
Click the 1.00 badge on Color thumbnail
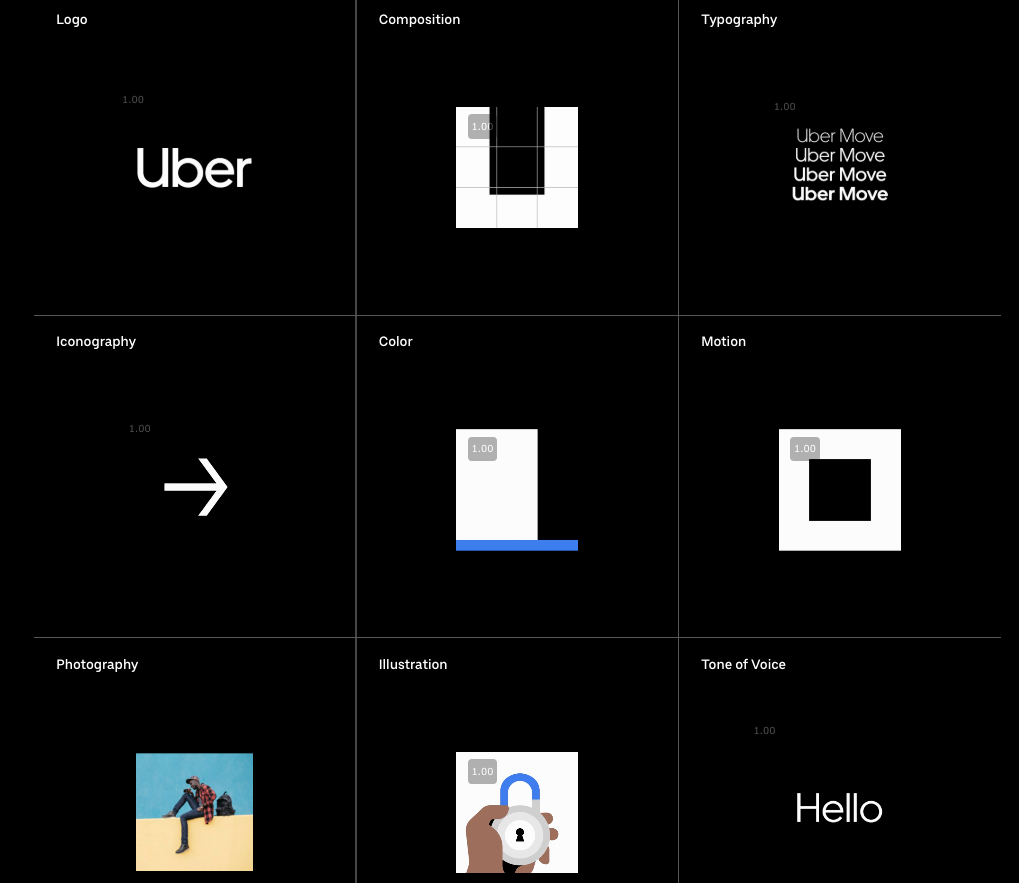(482, 448)
